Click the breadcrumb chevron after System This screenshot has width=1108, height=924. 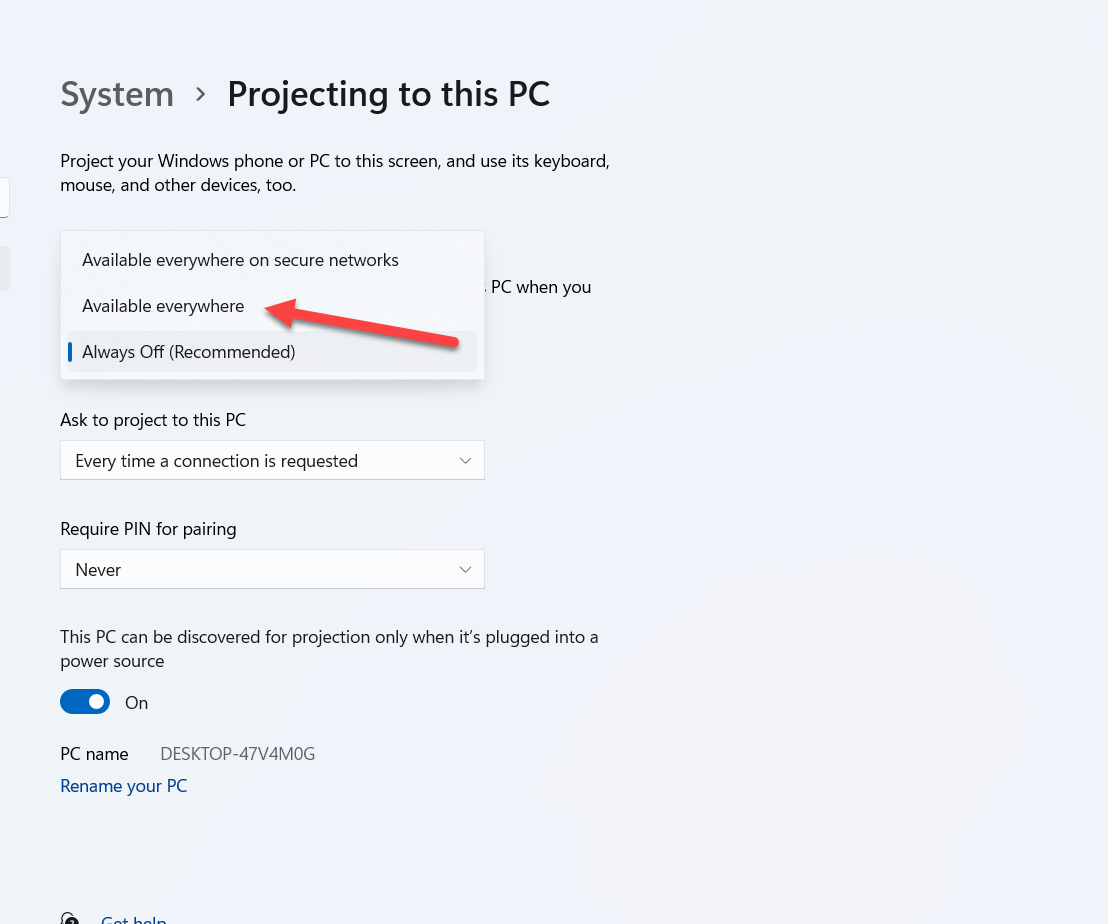click(x=201, y=94)
